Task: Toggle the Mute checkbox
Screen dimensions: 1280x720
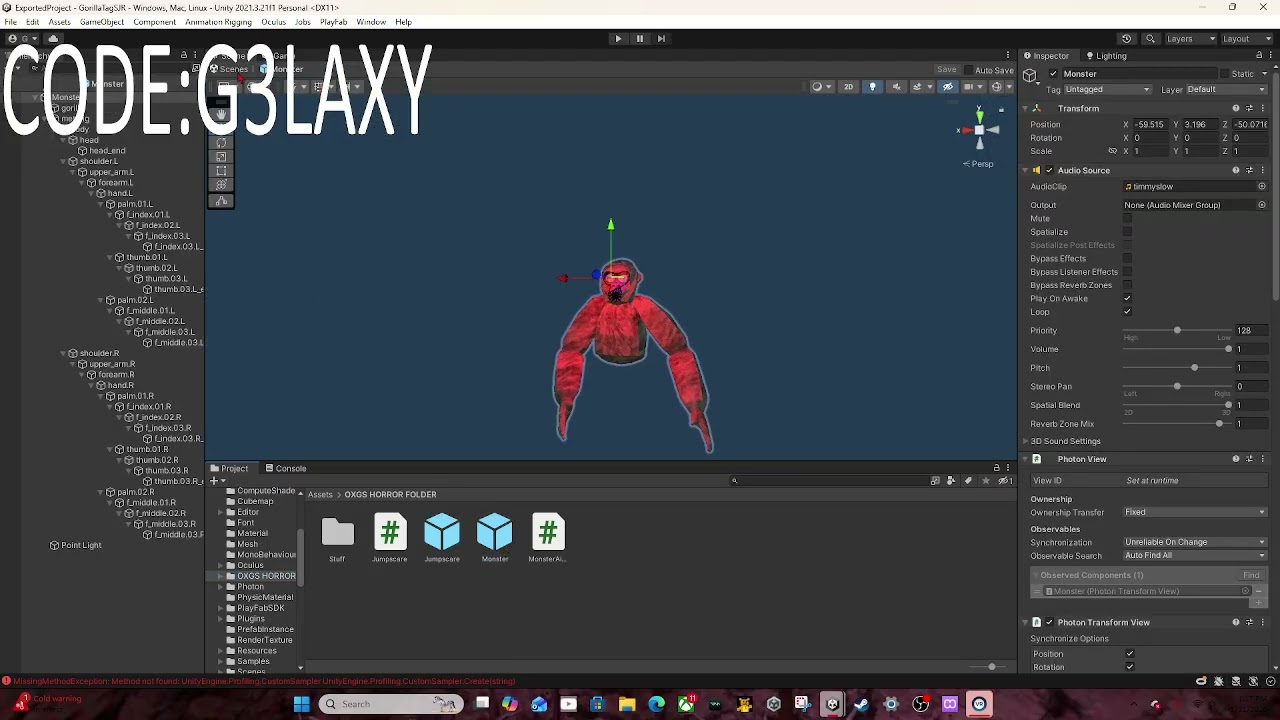Action: (x=1128, y=218)
